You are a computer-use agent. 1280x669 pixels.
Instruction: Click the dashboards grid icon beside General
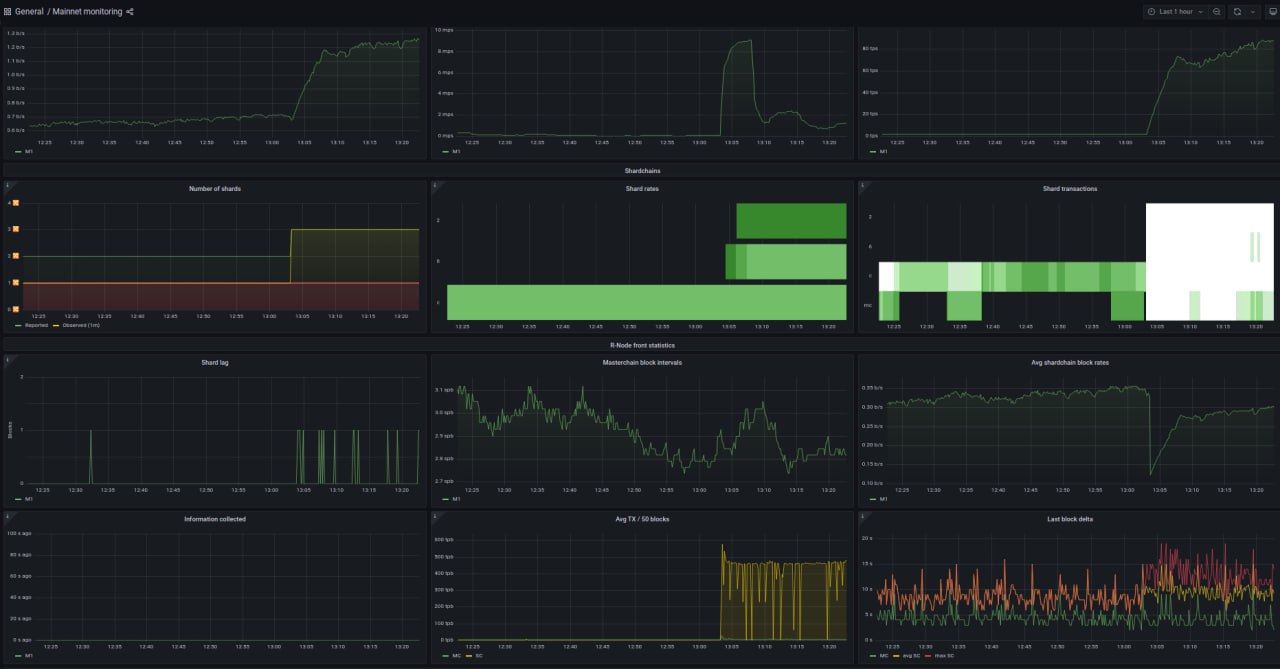(8, 12)
